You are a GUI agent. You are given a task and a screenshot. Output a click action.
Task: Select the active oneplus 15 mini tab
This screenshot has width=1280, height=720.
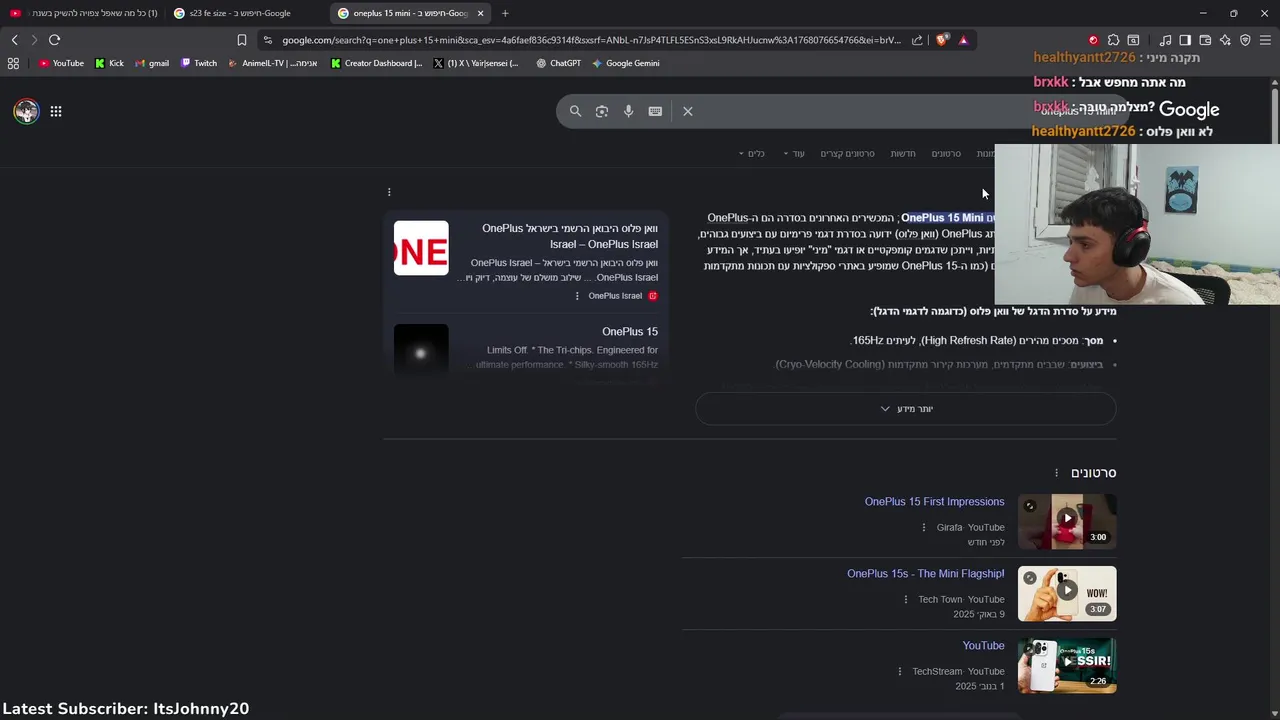coord(410,13)
